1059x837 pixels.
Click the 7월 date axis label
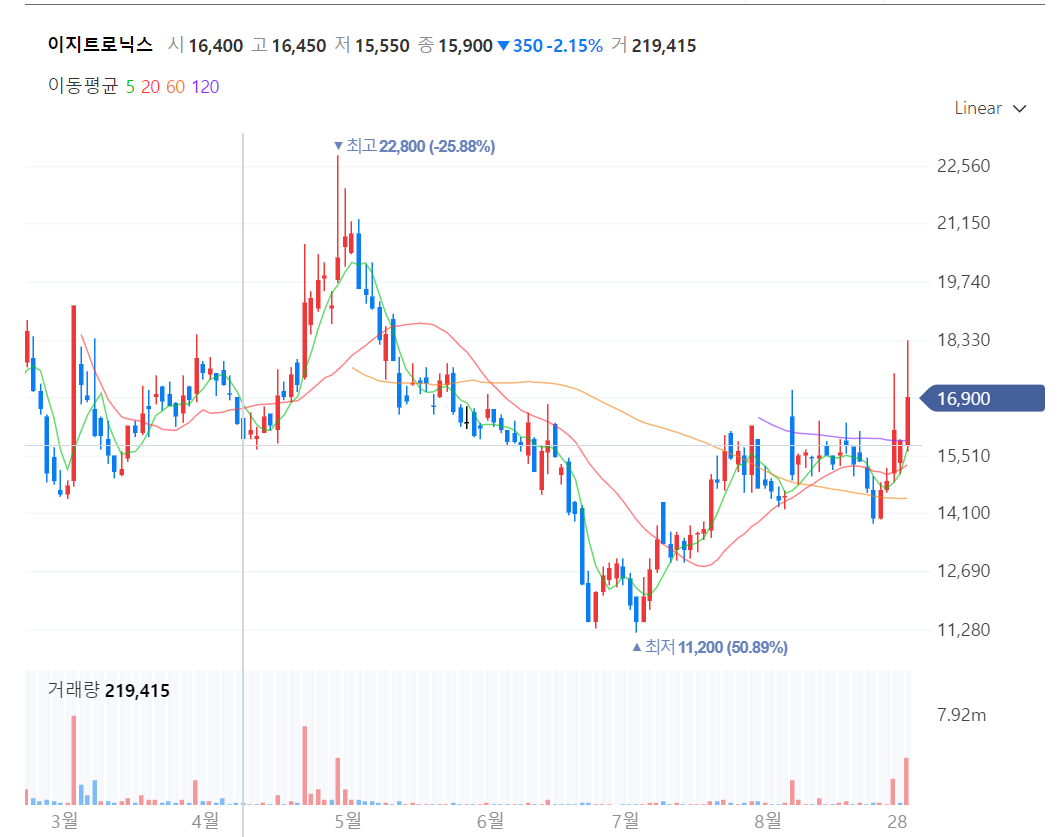pyautogui.click(x=625, y=821)
